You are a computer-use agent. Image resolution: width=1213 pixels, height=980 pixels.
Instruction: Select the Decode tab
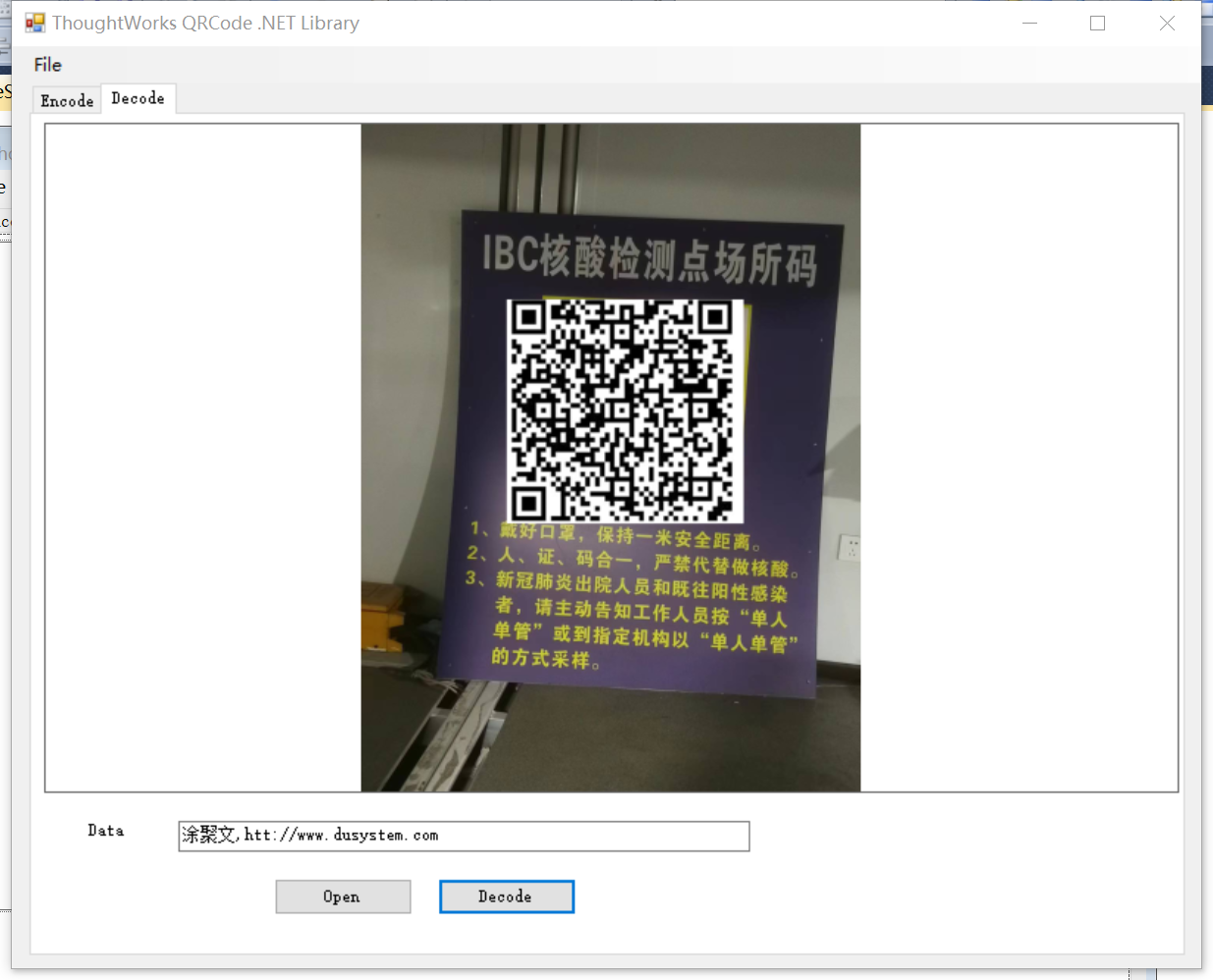pyautogui.click(x=138, y=98)
